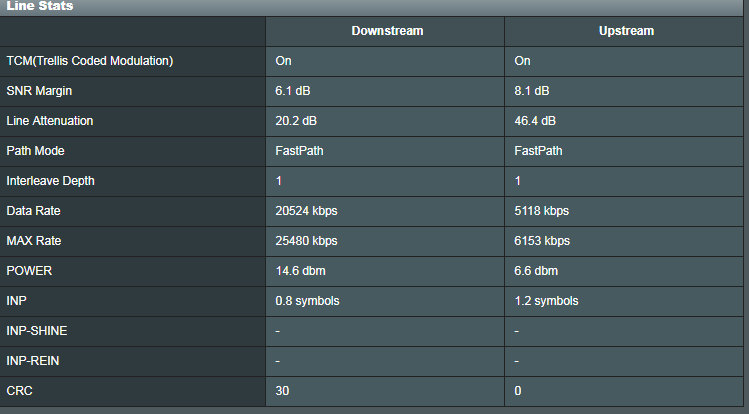The image size is (749, 414).
Task: Click the downstream attenuation value 20.2 dB
Action: [x=299, y=121]
